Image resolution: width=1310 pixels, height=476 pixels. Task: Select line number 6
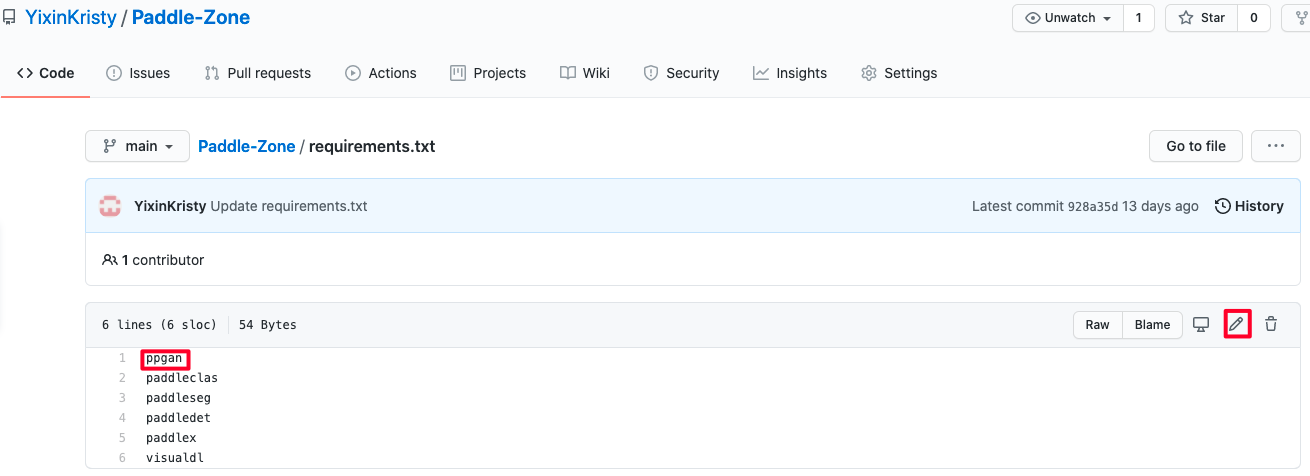click(122, 458)
